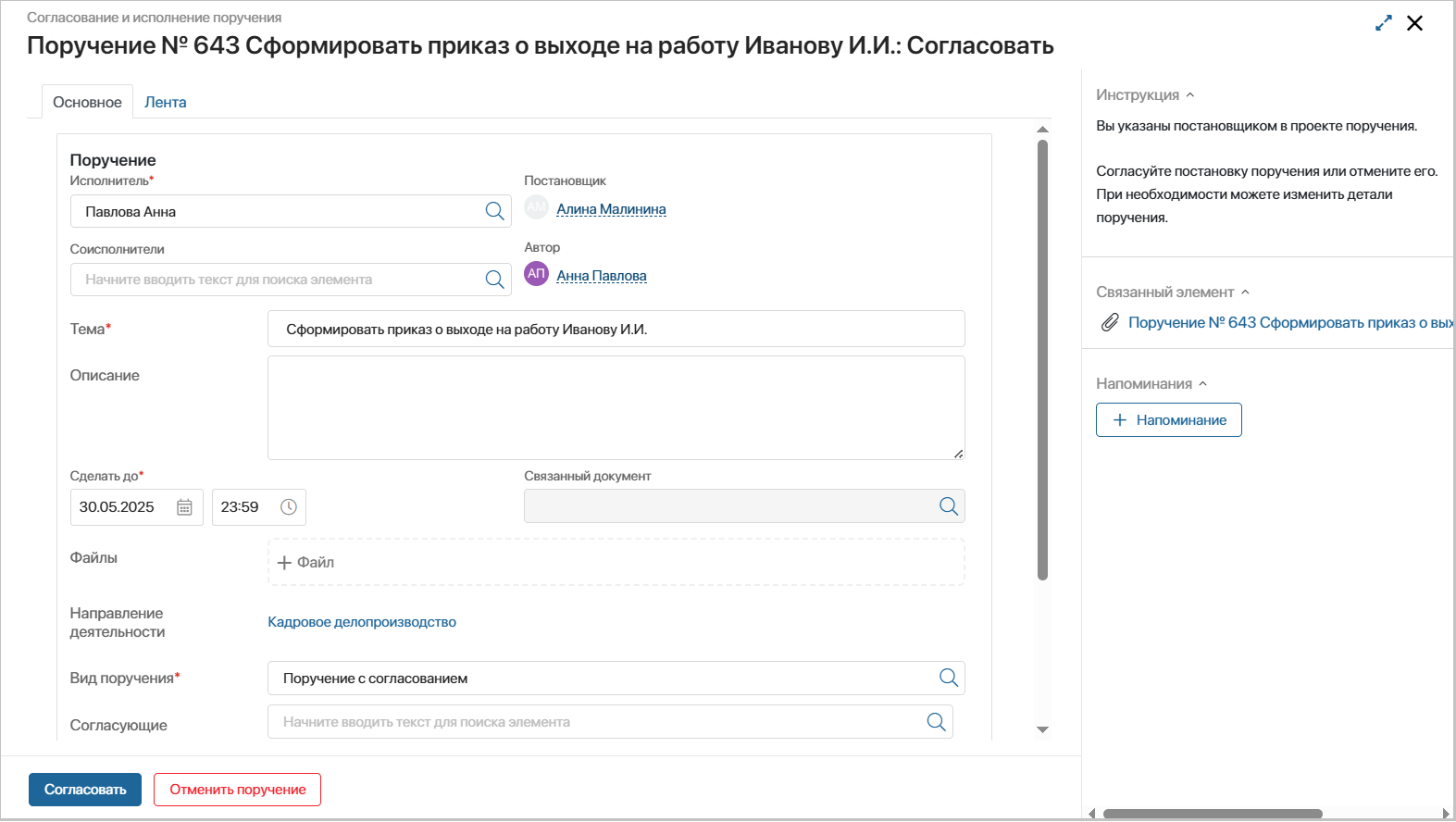Expand the window to full screen
This screenshot has width=1456, height=822.
pos(1383,23)
